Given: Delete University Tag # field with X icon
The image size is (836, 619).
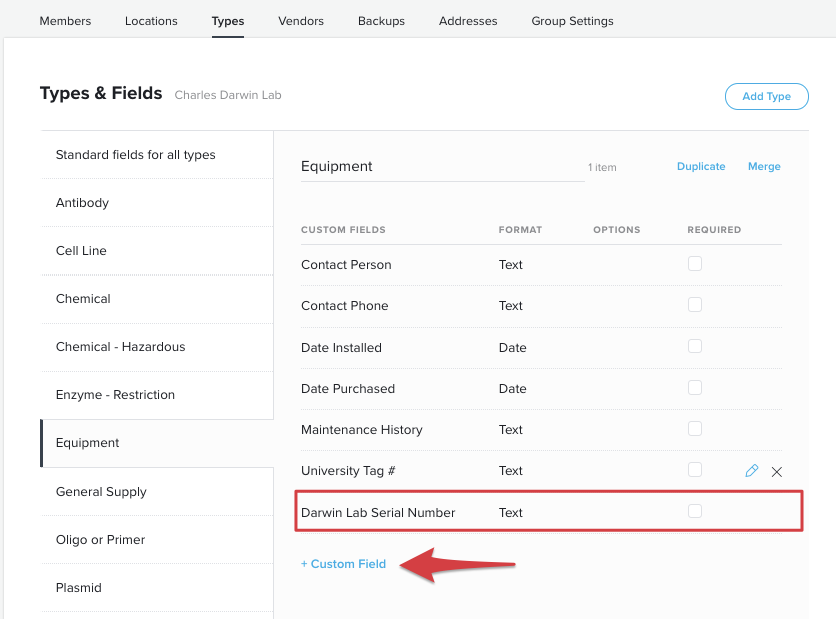Looking at the screenshot, I should pyautogui.click(x=777, y=471).
